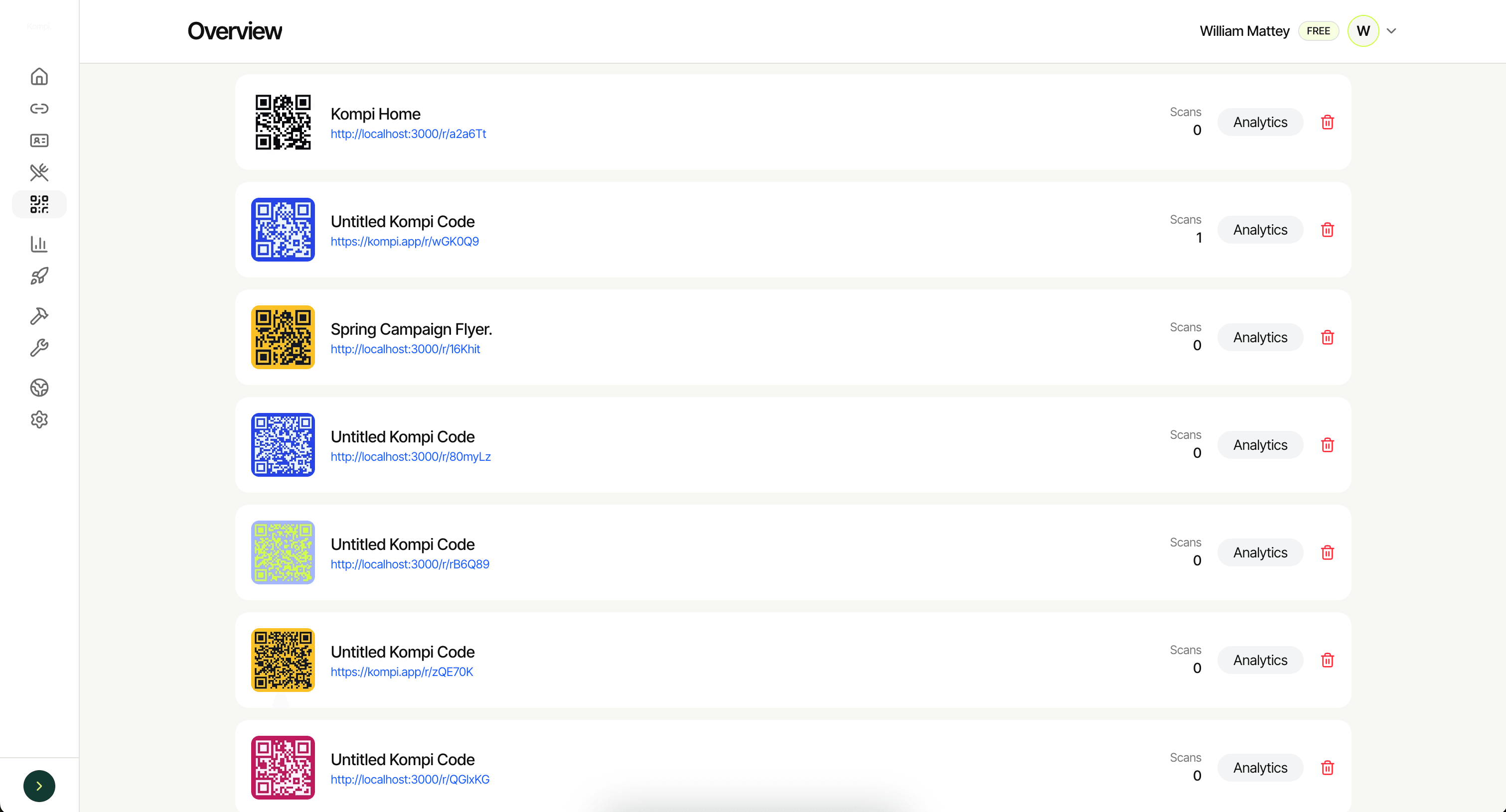This screenshot has width=1506, height=812.
Task: Delete the Kompi Home QR code
Action: click(1327, 122)
